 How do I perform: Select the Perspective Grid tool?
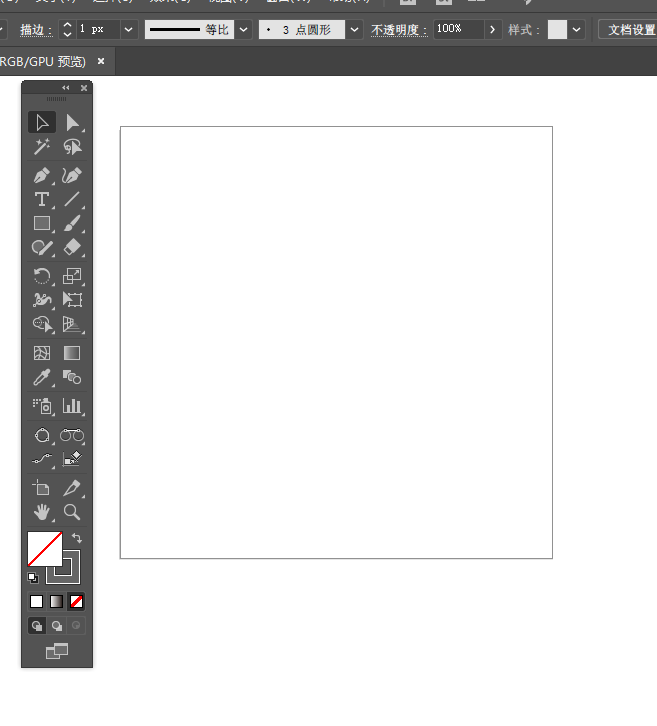tap(72, 324)
